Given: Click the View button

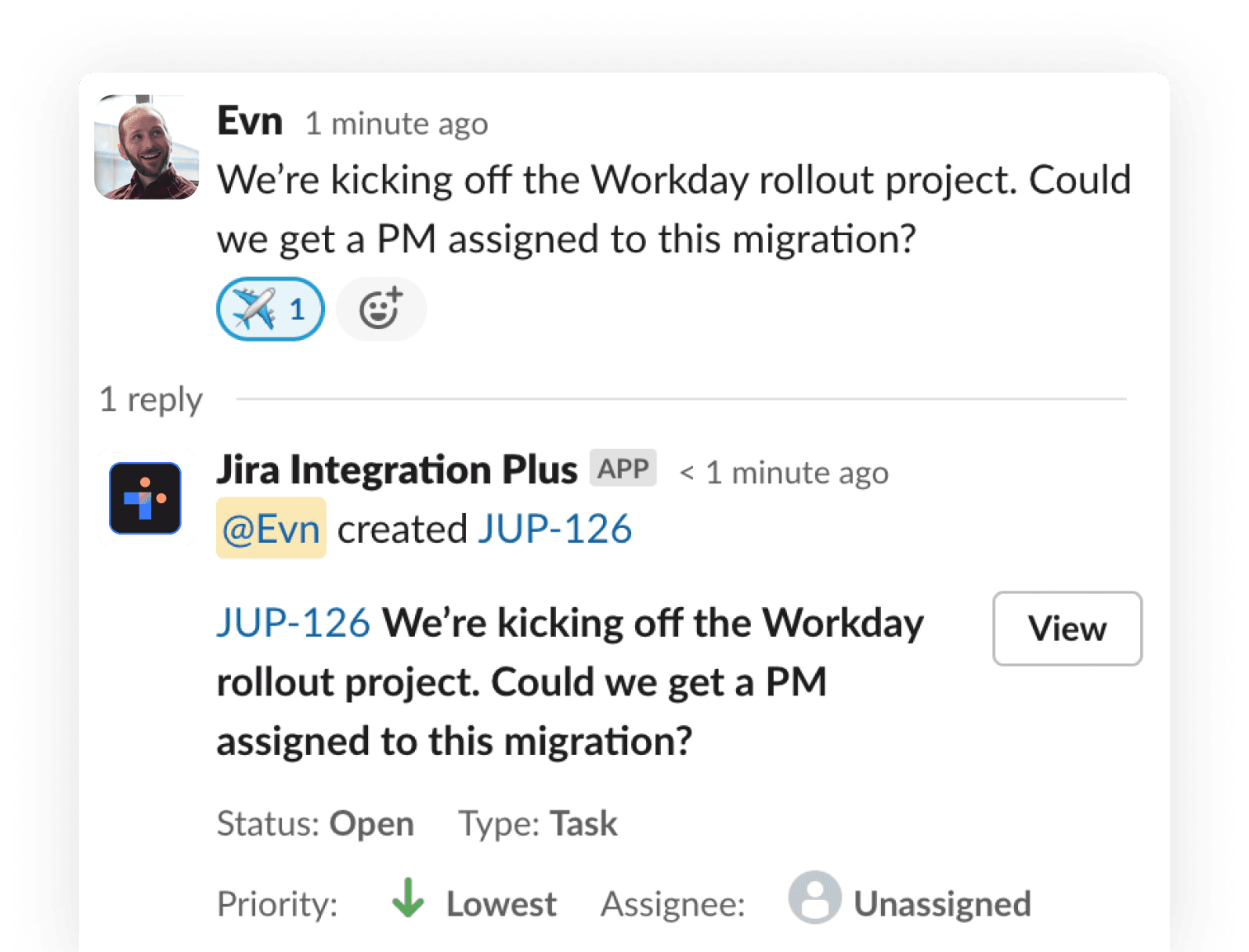Looking at the screenshot, I should pos(1068,629).
